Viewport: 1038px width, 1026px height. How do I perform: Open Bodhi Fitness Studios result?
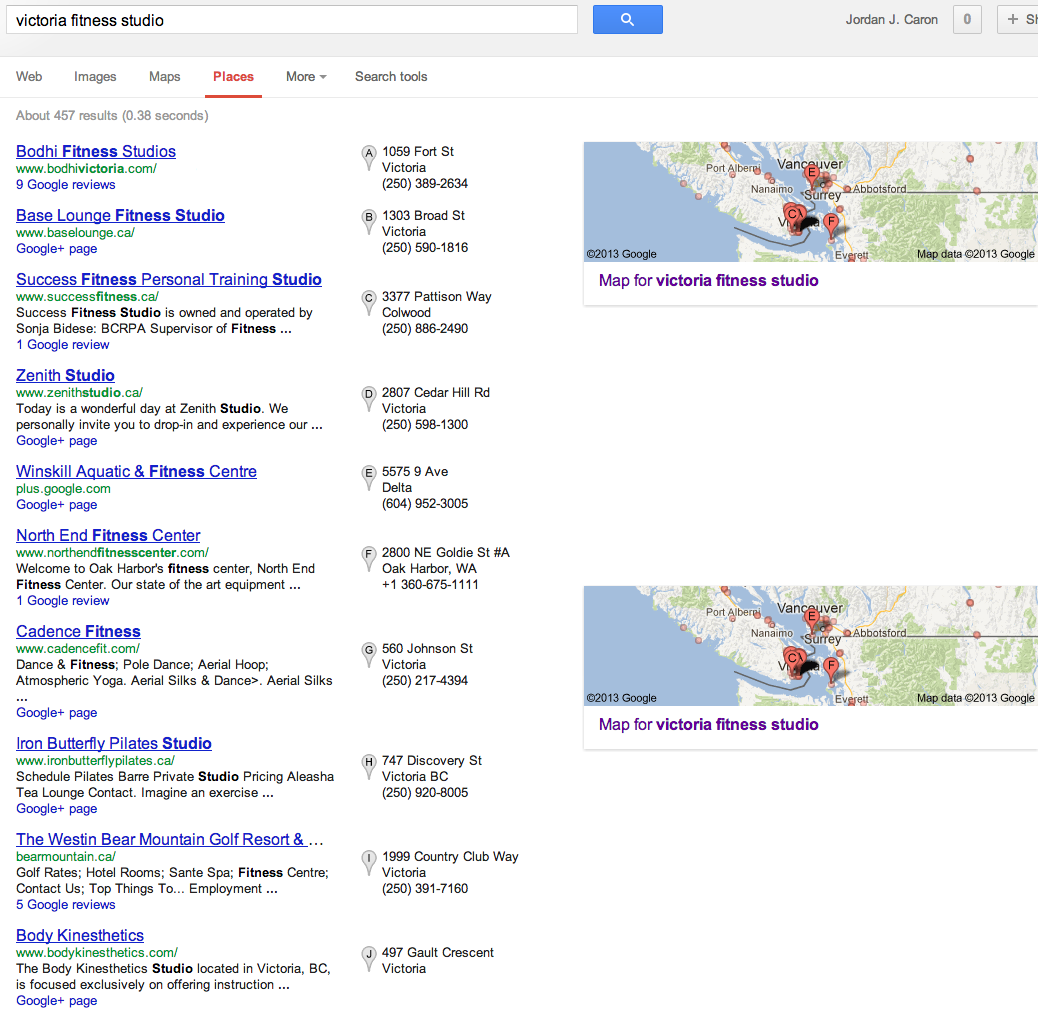pyautogui.click(x=96, y=152)
